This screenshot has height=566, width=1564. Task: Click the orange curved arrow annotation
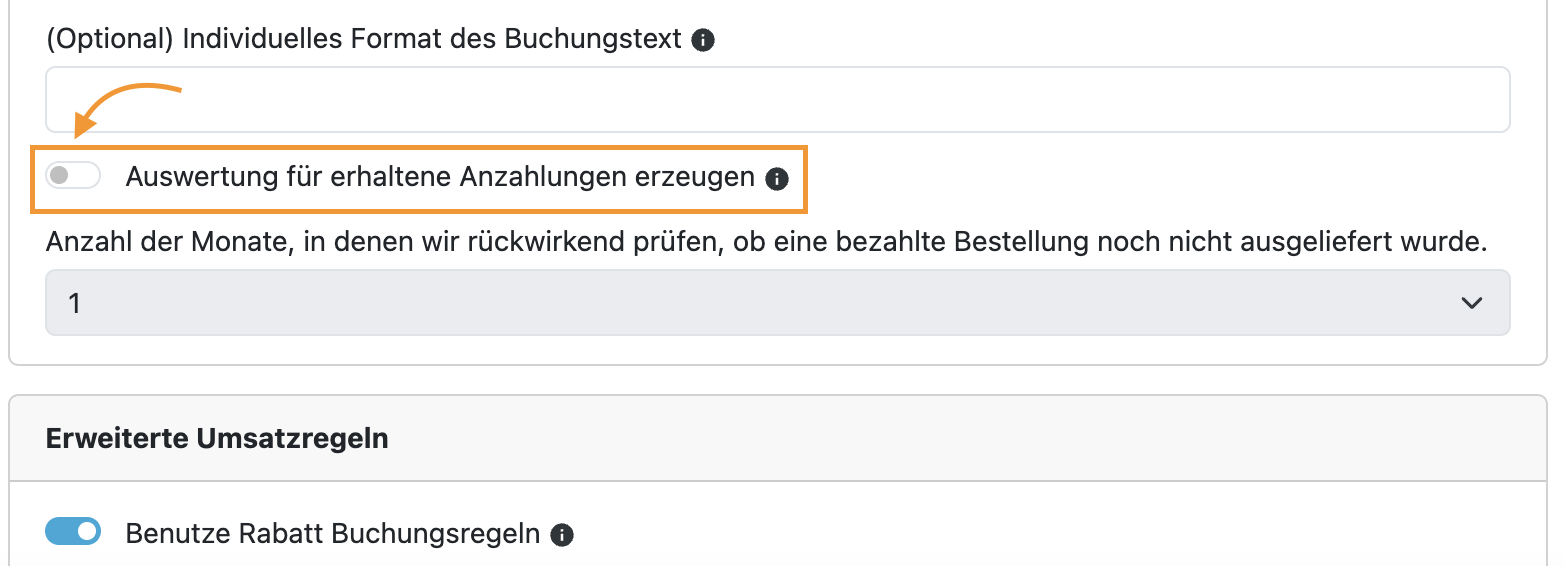pos(126,106)
